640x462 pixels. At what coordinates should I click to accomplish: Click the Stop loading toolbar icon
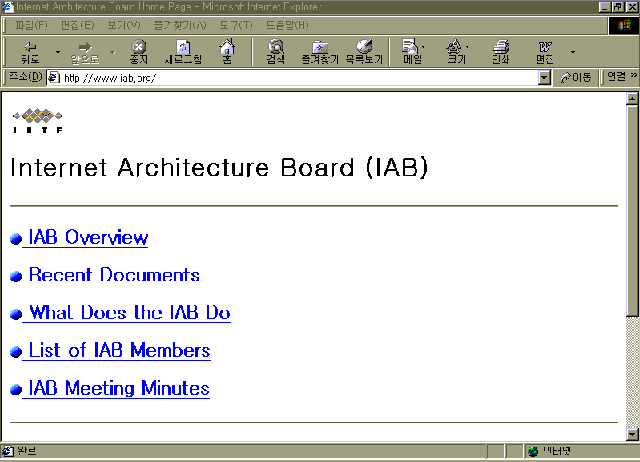point(139,47)
